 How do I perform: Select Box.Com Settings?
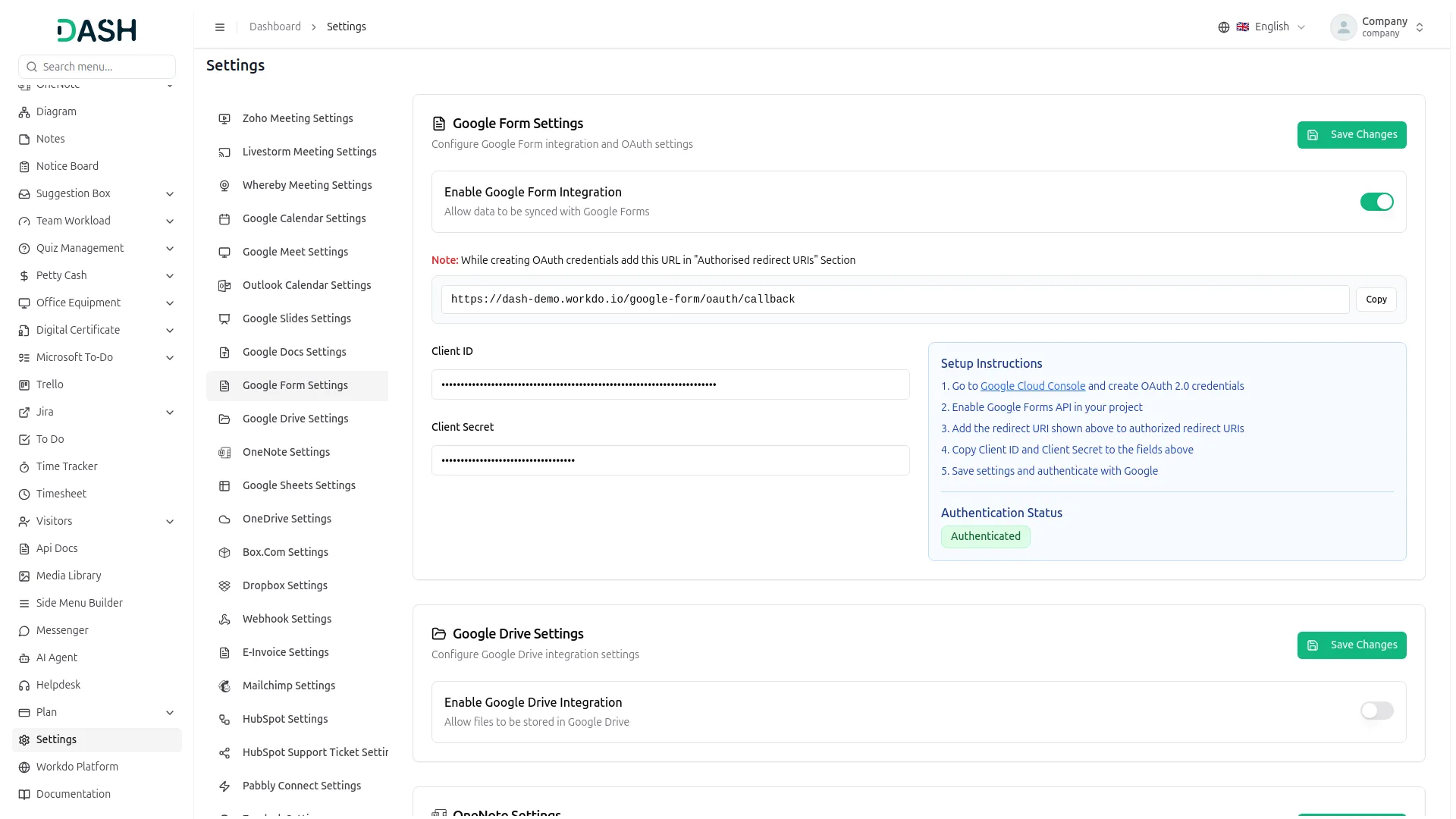point(297,553)
